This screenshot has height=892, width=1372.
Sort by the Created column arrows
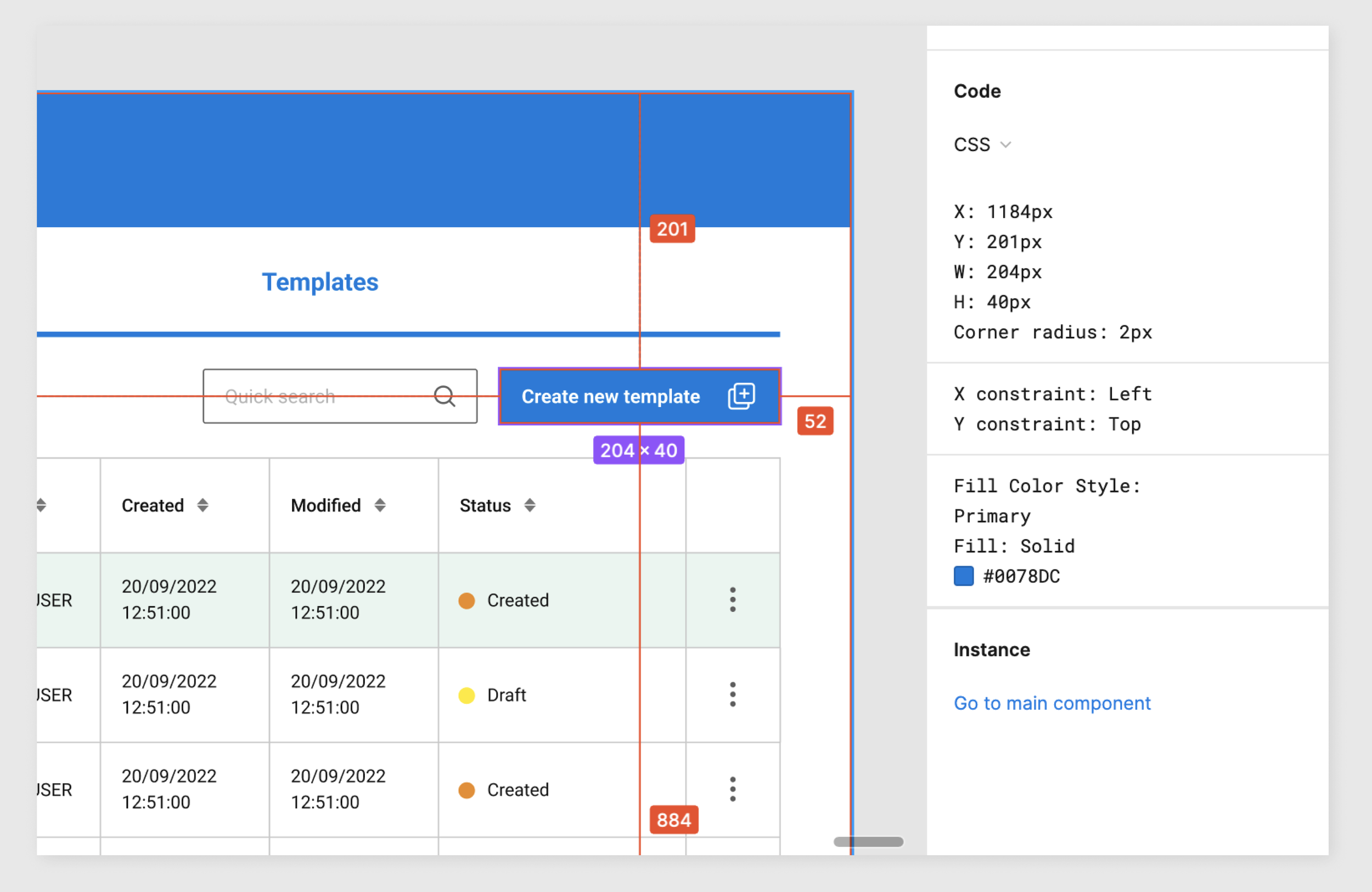pyautogui.click(x=203, y=505)
